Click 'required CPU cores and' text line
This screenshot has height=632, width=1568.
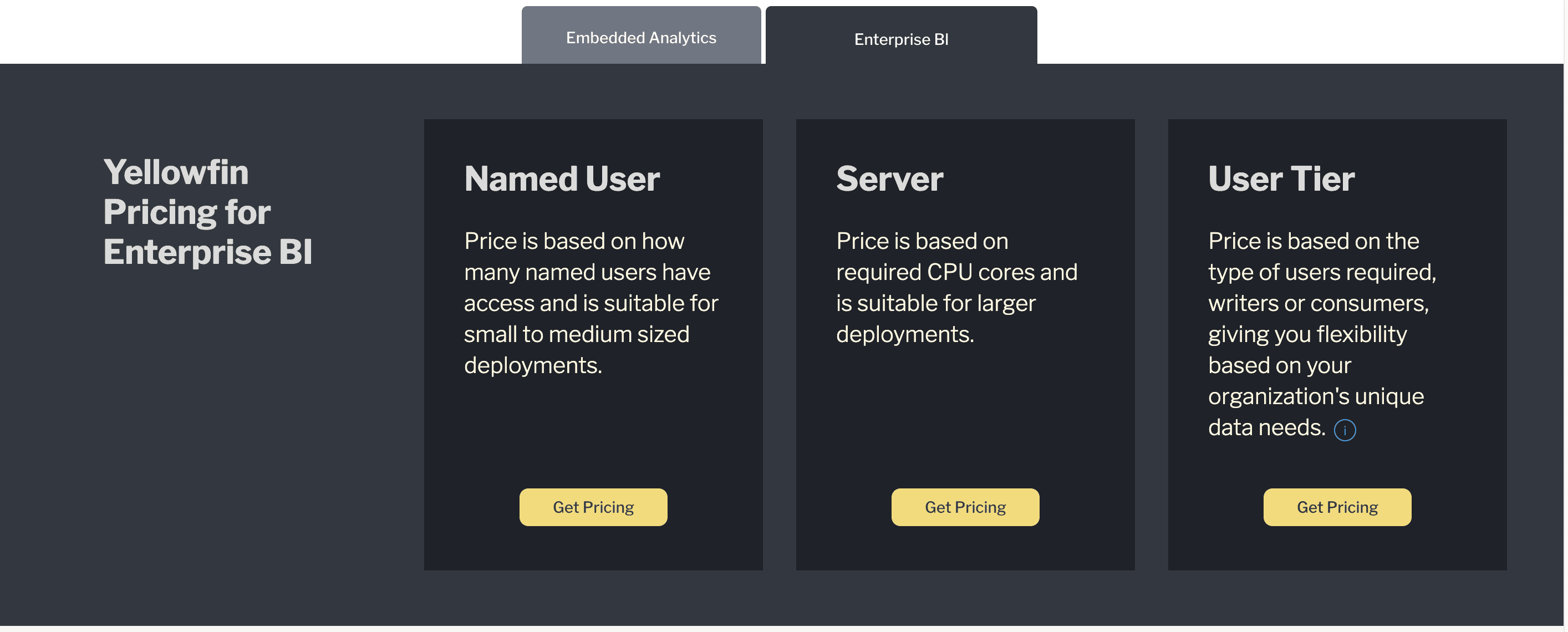pos(956,272)
